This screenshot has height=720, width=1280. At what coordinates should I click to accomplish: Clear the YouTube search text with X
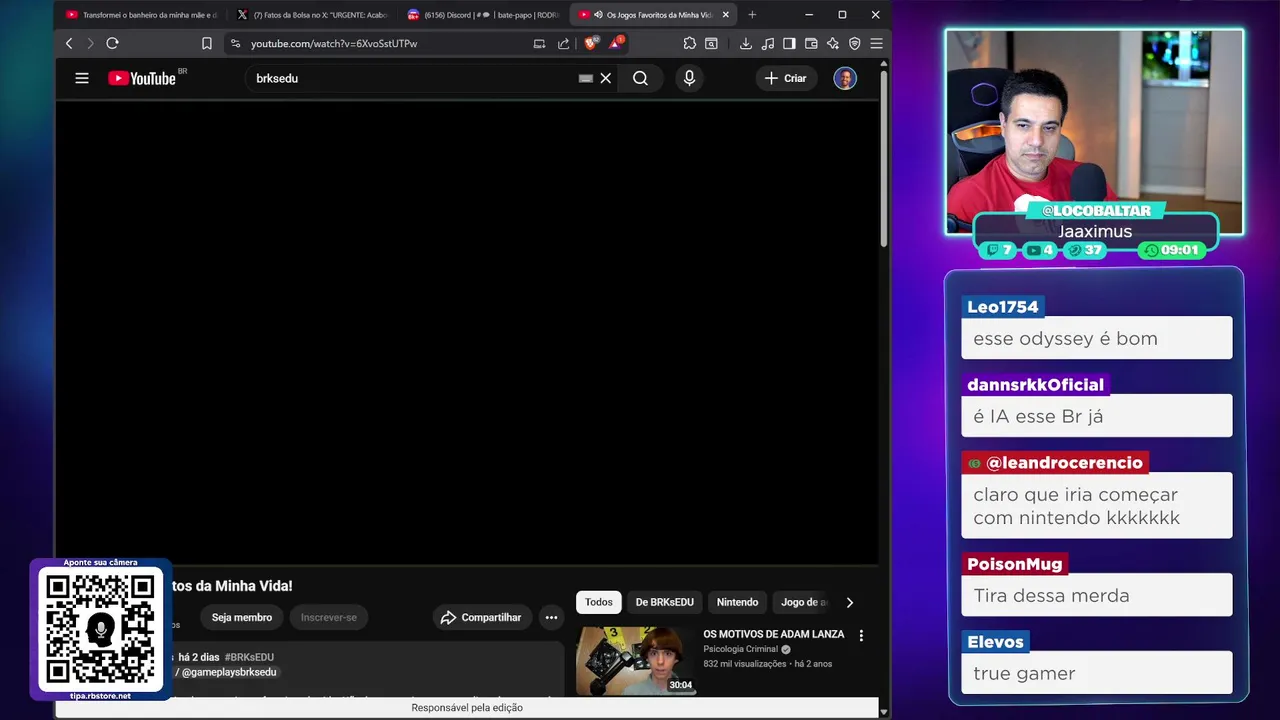coord(606,78)
